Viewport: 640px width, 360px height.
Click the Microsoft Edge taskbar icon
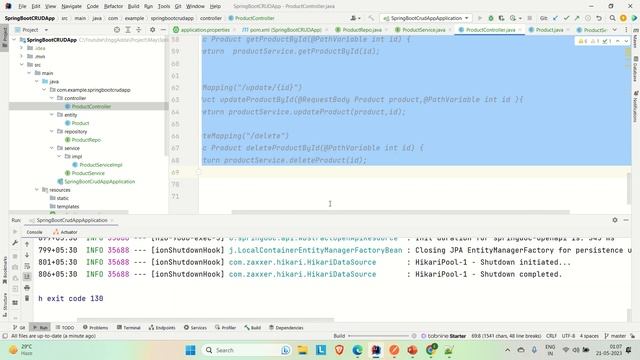click(358, 350)
